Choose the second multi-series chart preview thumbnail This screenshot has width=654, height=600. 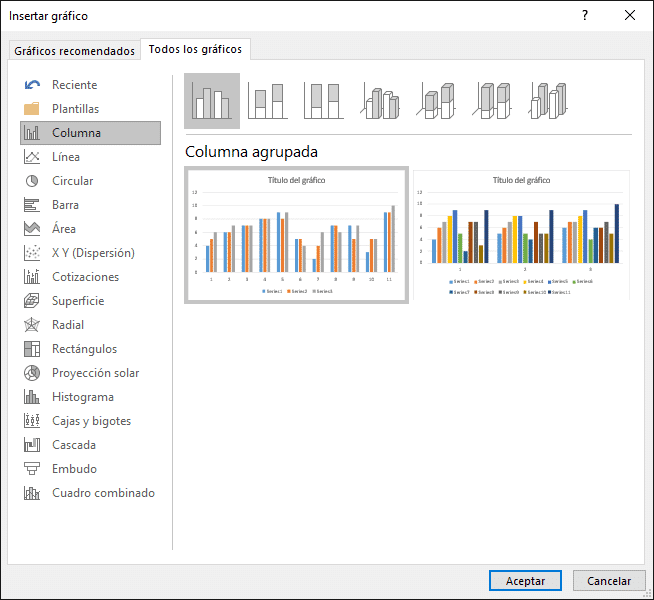(x=521, y=235)
